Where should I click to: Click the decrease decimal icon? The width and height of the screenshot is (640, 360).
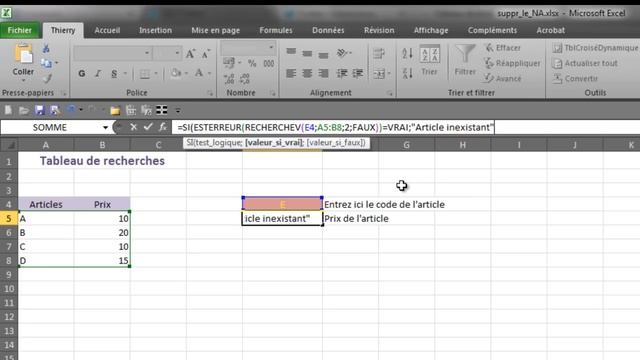click(244, 78)
